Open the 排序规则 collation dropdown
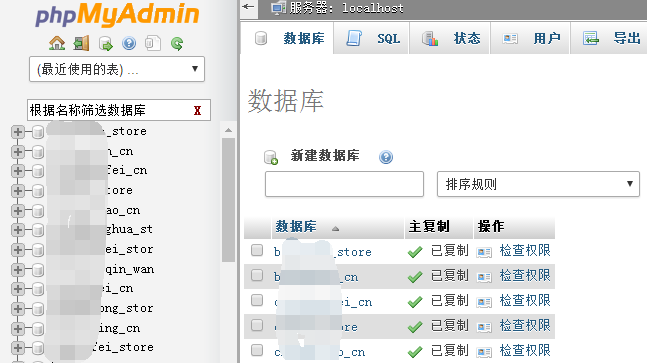Viewport: 647px width, 363px height. [538, 184]
